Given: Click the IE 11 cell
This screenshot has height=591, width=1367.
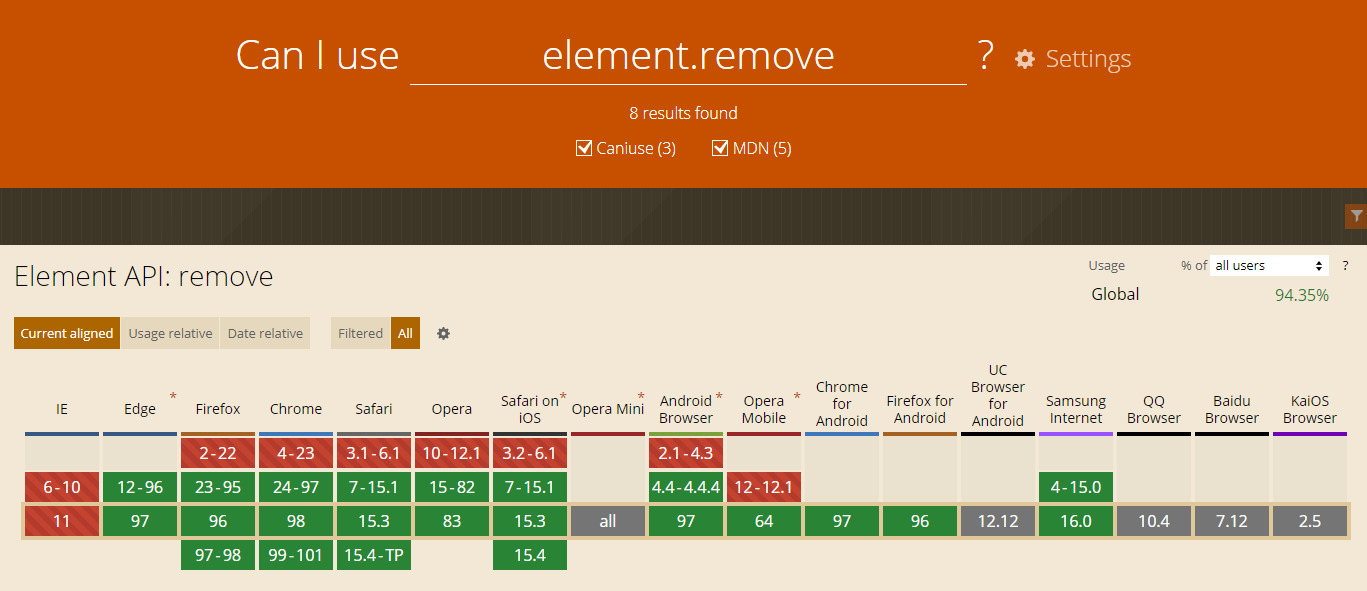Looking at the screenshot, I should click(62, 521).
